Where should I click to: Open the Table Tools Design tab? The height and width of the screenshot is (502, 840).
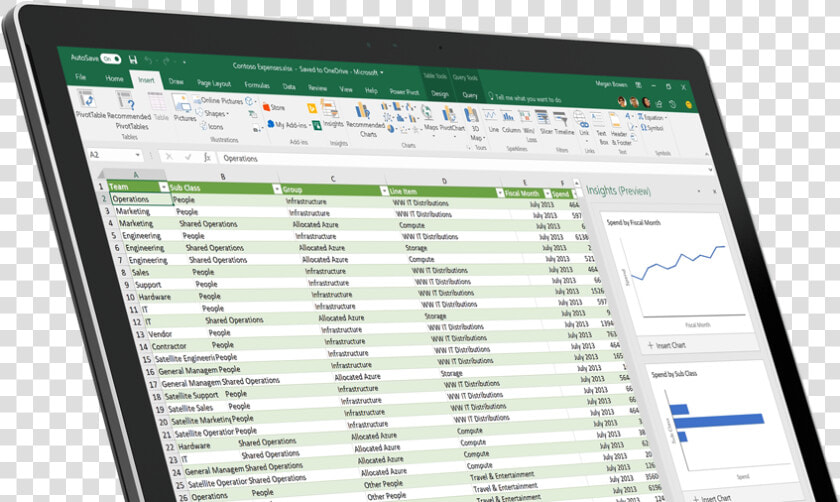(x=440, y=94)
